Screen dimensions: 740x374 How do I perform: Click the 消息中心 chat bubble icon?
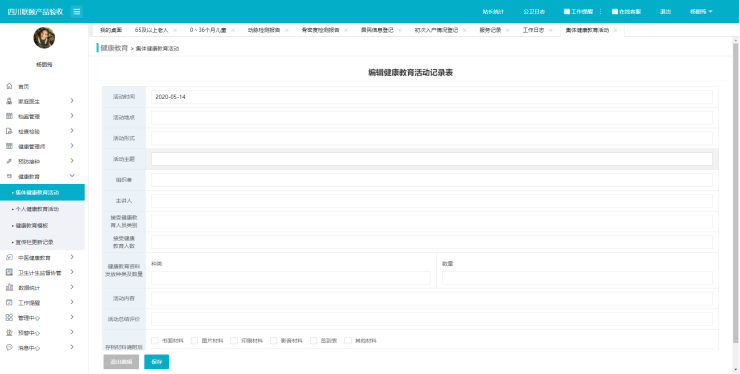tap(9, 348)
